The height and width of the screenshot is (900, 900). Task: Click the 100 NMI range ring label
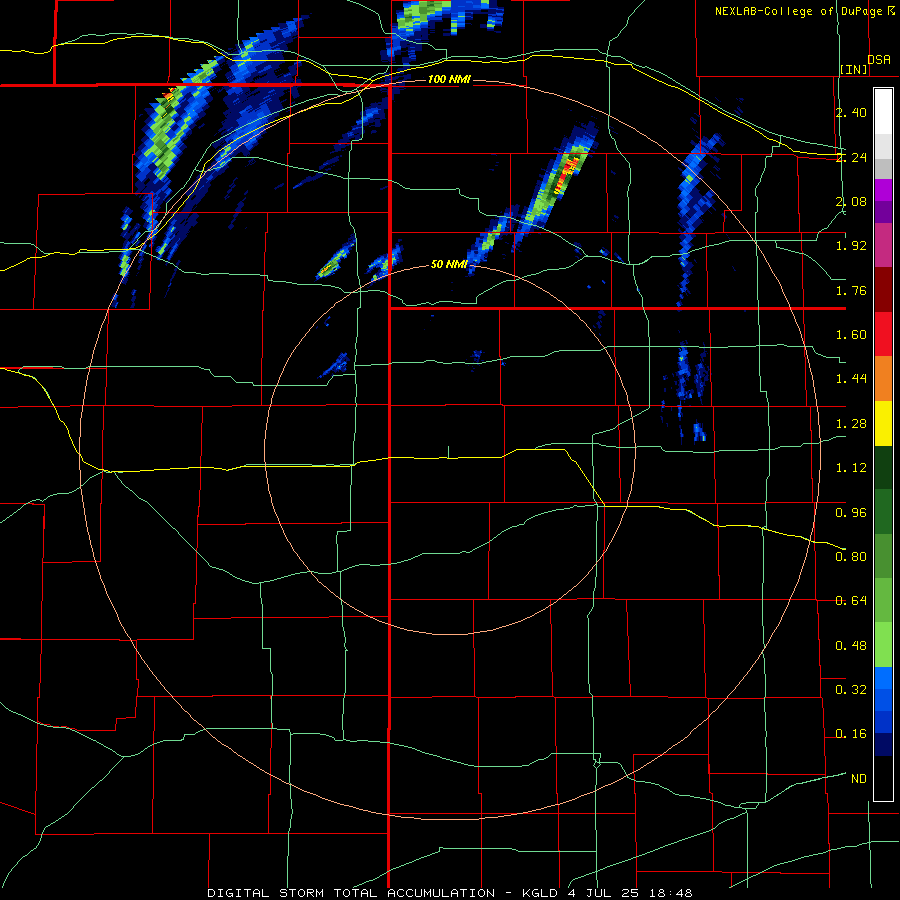pos(449,79)
